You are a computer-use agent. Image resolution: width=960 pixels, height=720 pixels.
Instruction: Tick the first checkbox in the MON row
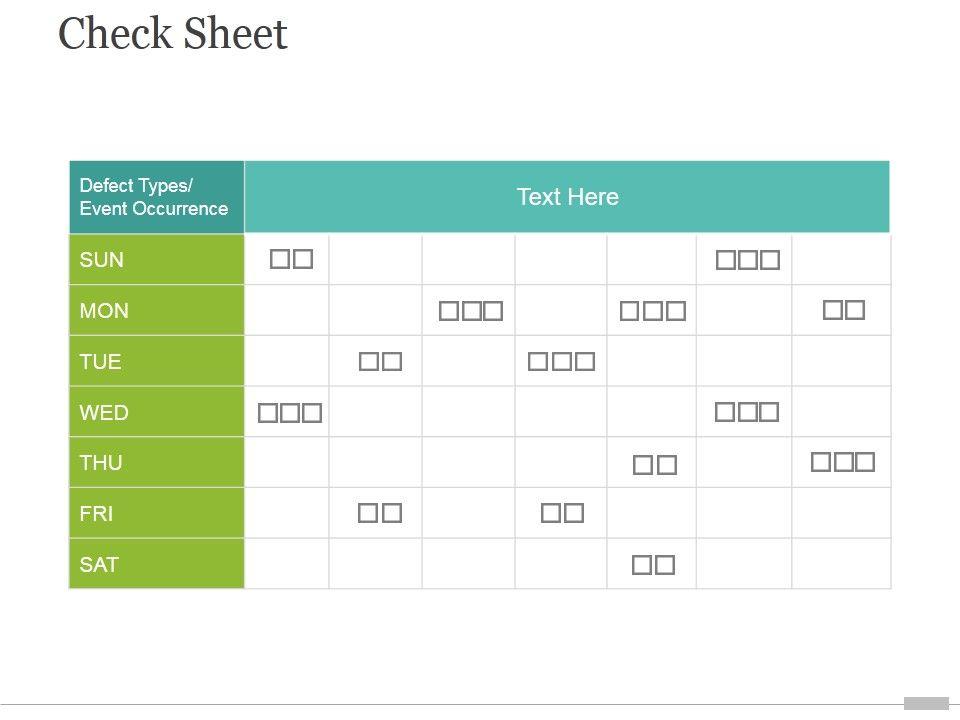449,311
